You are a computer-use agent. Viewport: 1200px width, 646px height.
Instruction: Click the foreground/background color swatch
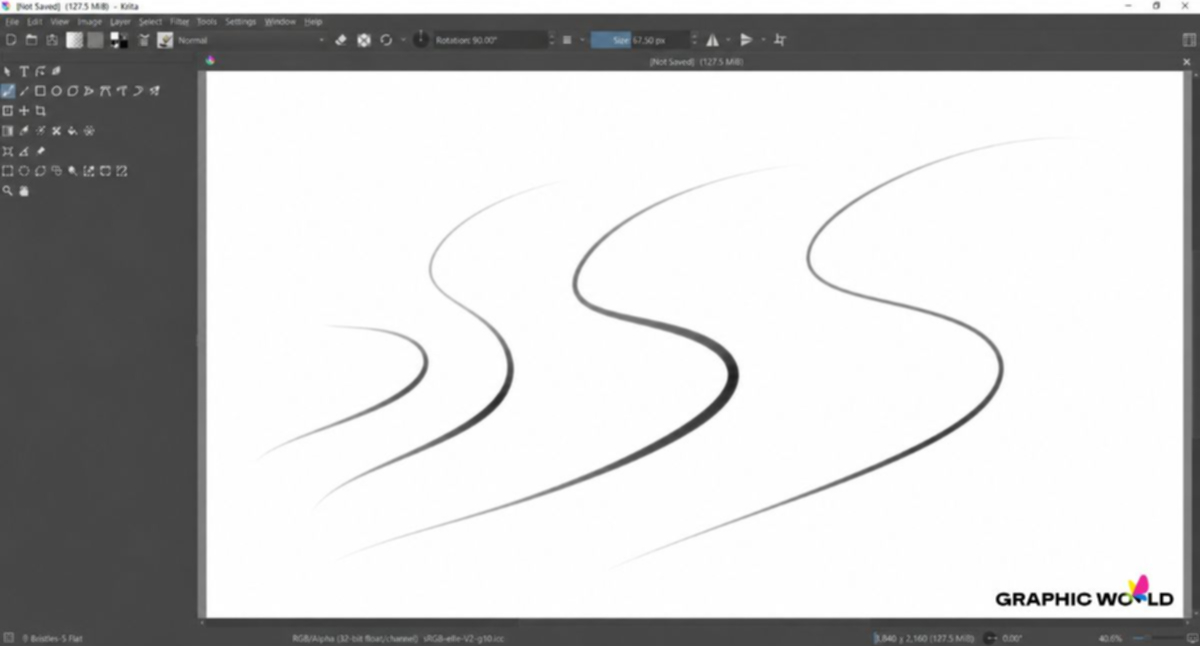[x=119, y=40]
